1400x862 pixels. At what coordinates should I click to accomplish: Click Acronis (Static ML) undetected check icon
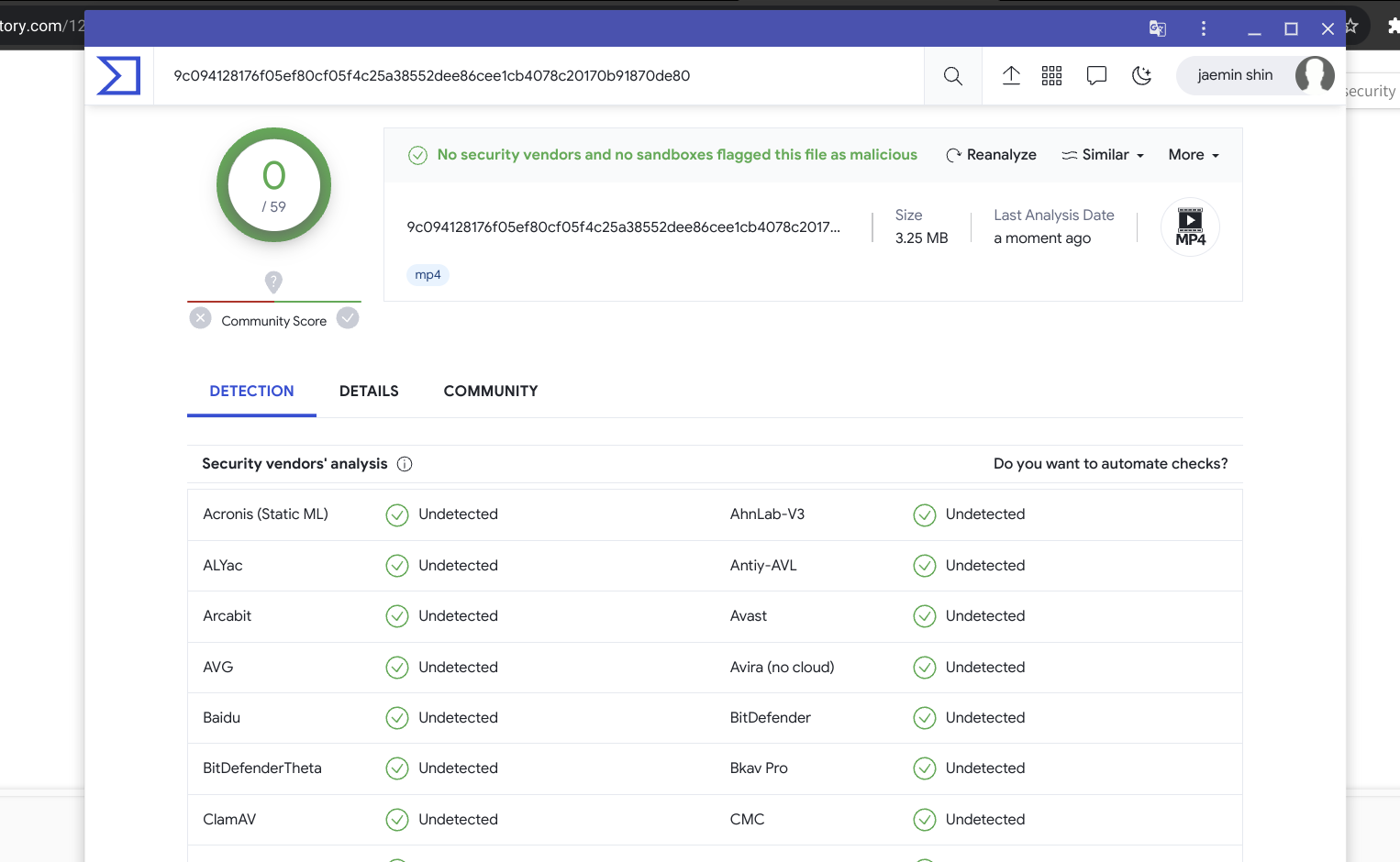(x=397, y=515)
